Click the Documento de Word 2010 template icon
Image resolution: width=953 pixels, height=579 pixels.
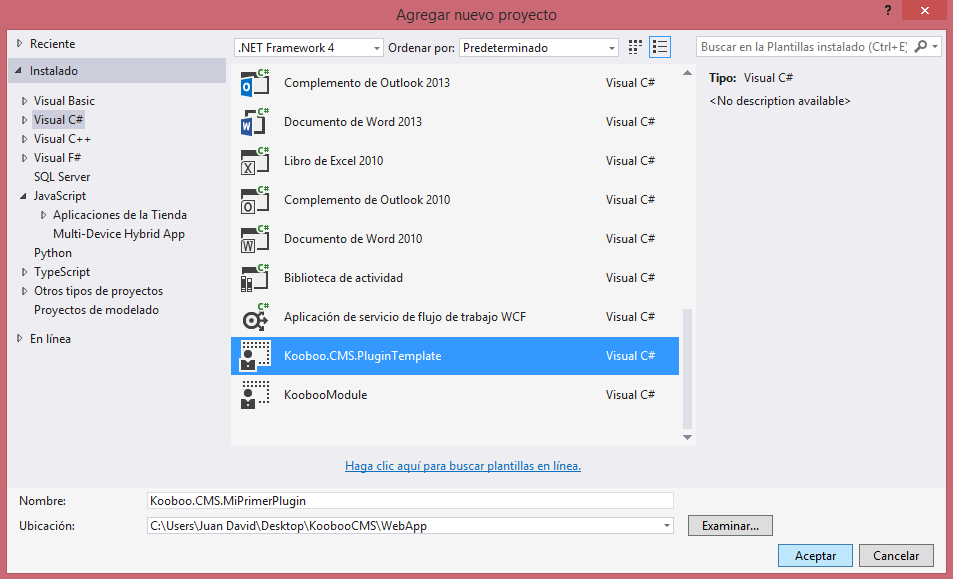click(255, 238)
